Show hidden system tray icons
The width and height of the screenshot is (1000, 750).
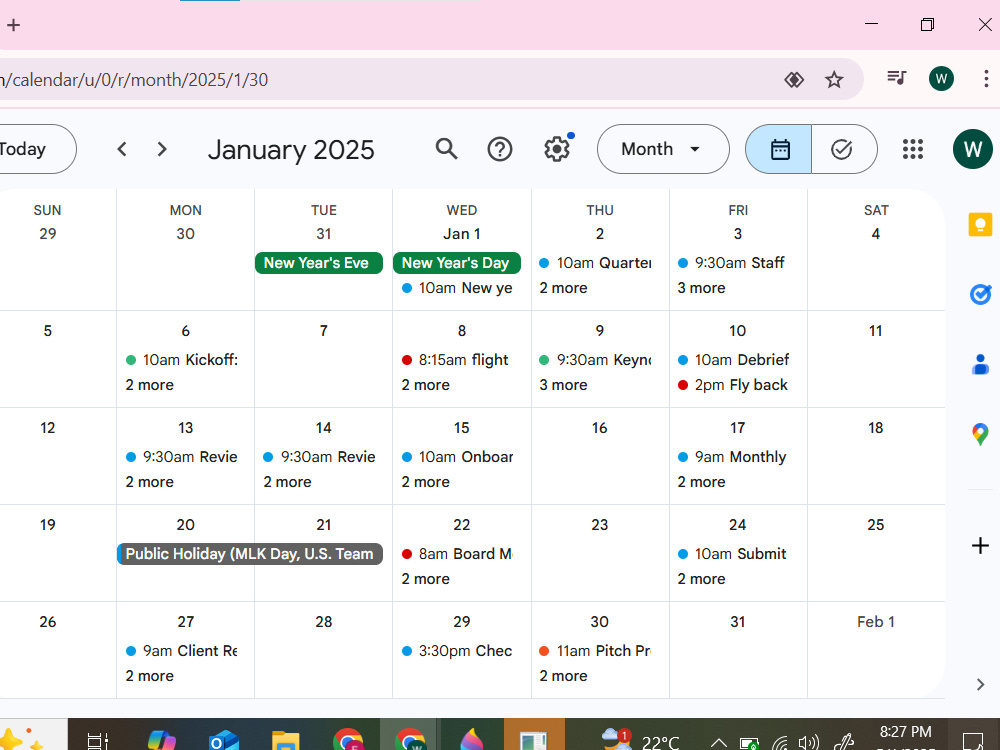719,743
